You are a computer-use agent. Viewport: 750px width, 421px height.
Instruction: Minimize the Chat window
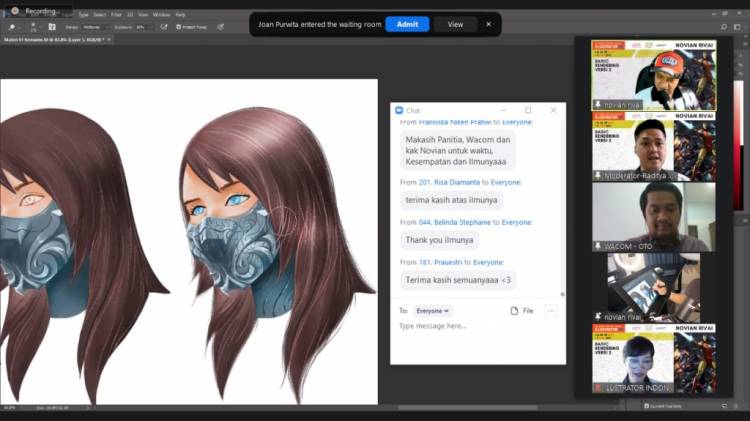503,110
